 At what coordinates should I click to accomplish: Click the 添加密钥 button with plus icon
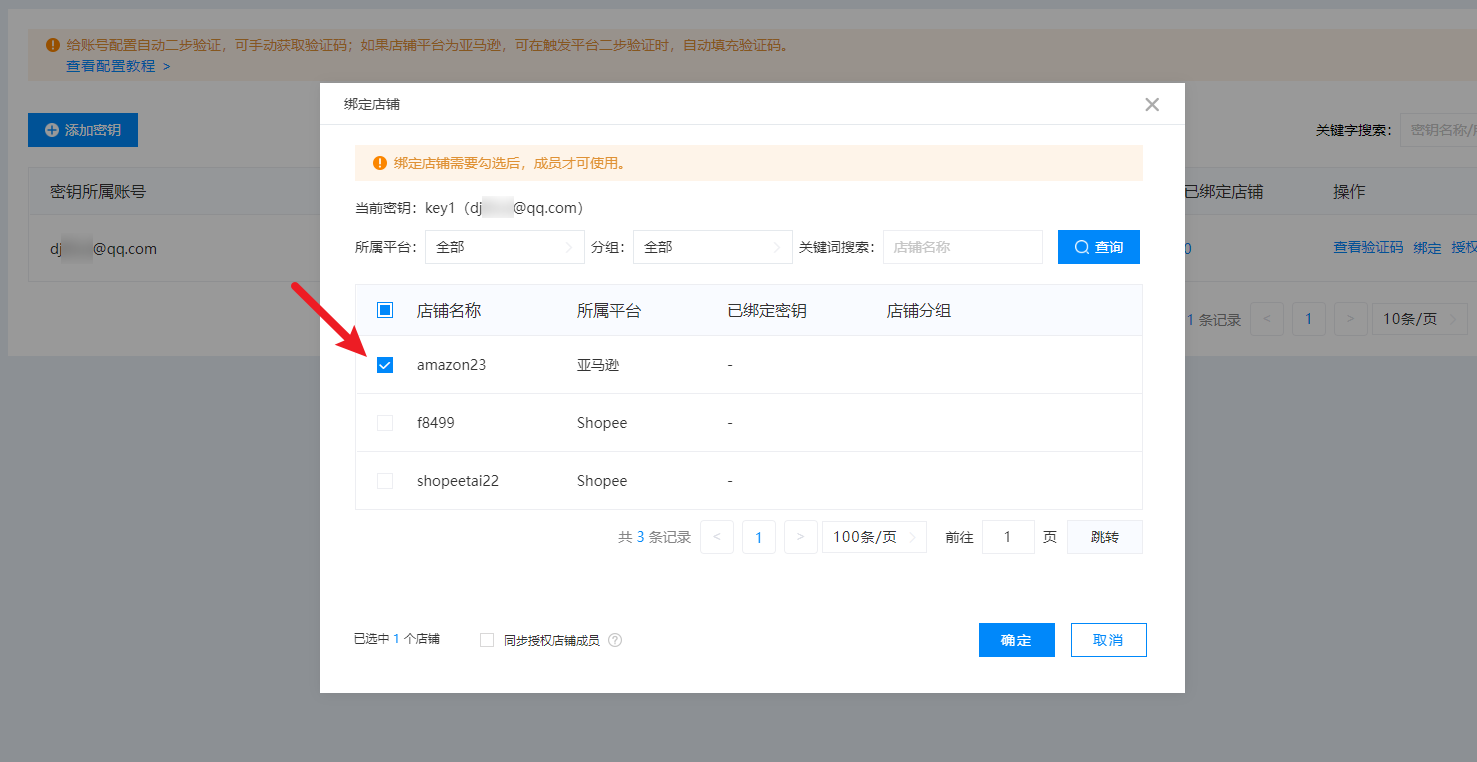click(x=83, y=130)
